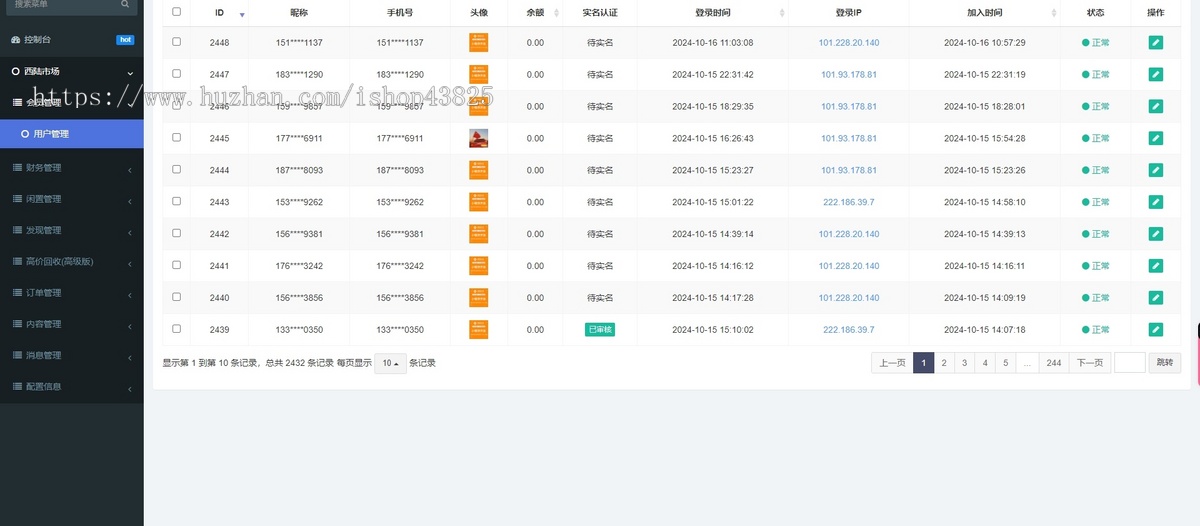This screenshot has width=1200, height=526.
Task: Toggle the select-all checkbox in the header
Action: click(x=177, y=12)
